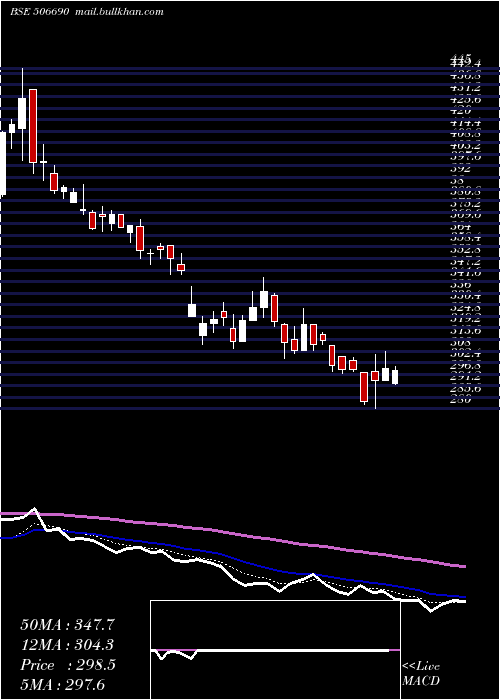This screenshot has width=500, height=700.
Task: Select the 50MA : 347.7 readout
Action: pyautogui.click(x=65, y=625)
